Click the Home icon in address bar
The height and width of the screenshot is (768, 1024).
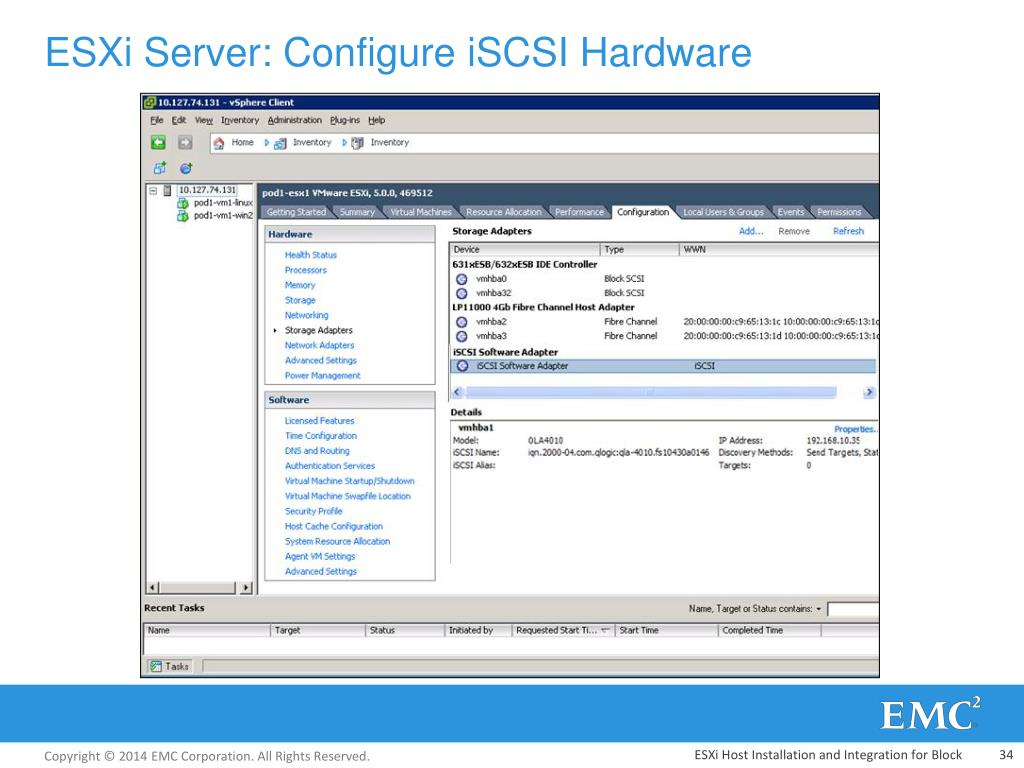click(x=219, y=143)
